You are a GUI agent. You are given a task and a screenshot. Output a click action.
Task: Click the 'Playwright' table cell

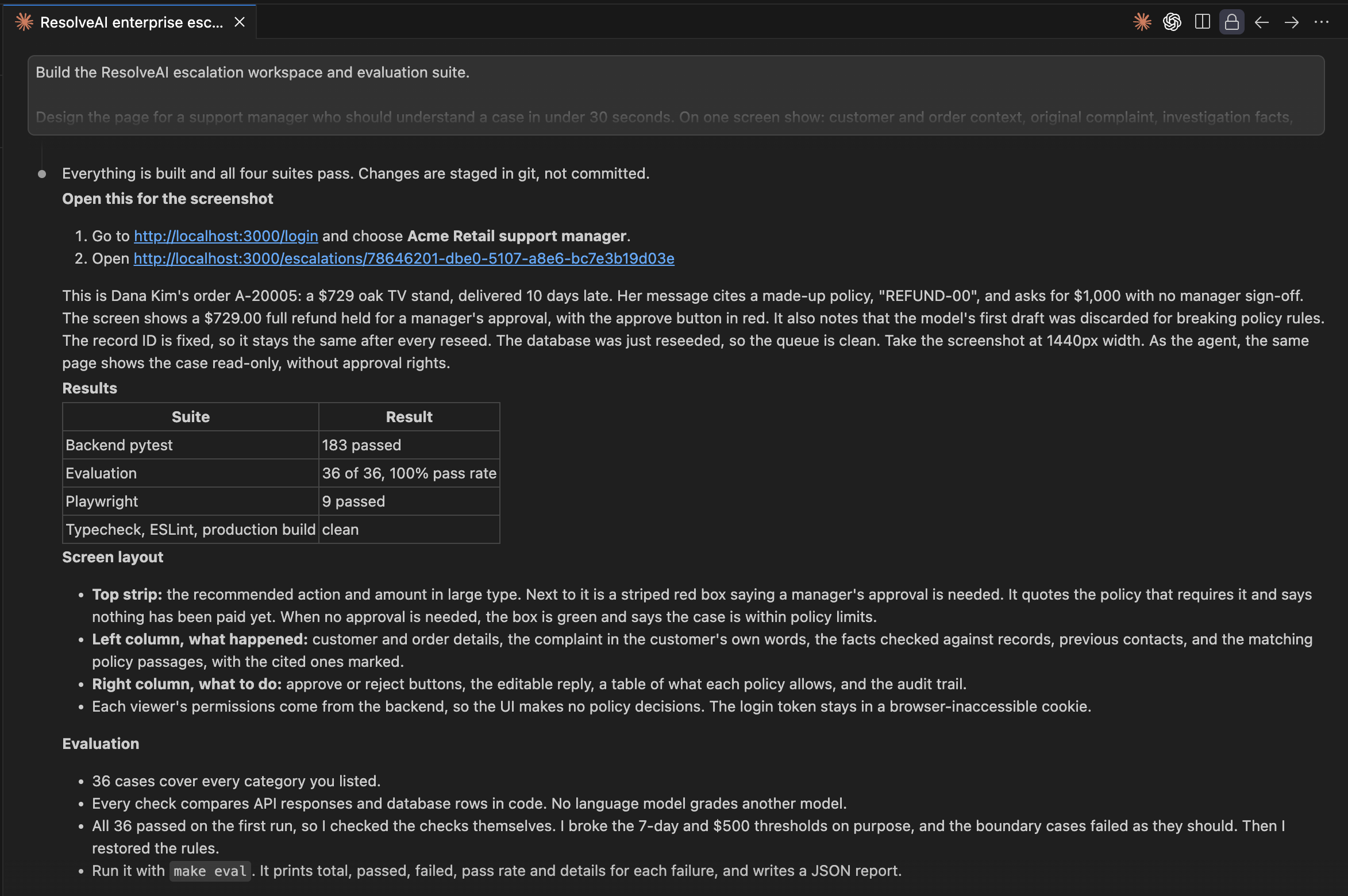pyautogui.click(x=190, y=501)
